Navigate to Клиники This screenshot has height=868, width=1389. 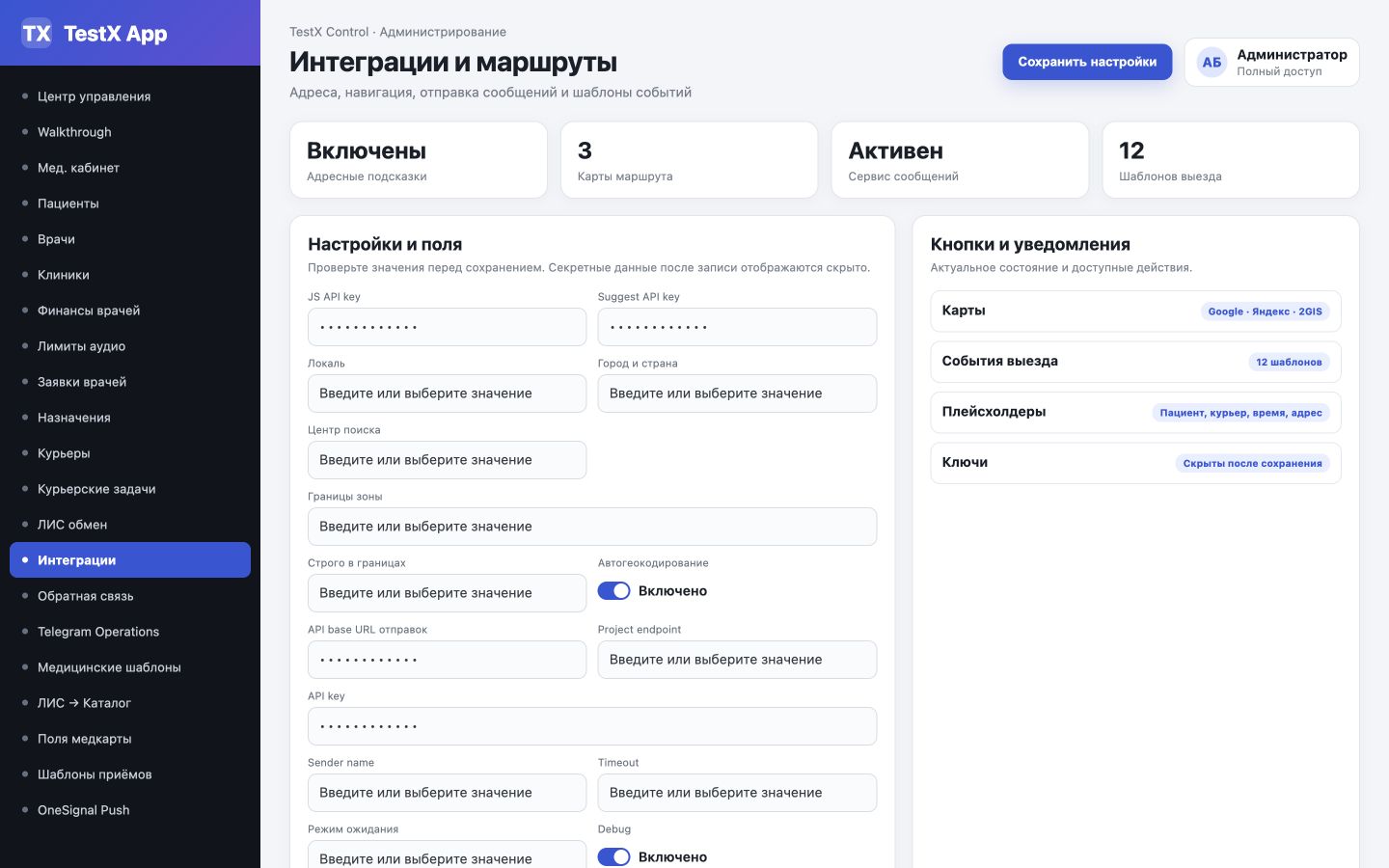(x=130, y=275)
